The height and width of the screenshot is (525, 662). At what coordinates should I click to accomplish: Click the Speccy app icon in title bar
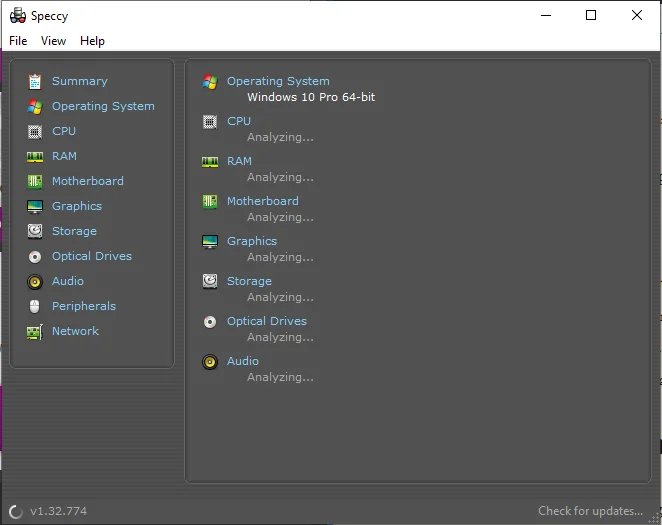click(x=18, y=16)
